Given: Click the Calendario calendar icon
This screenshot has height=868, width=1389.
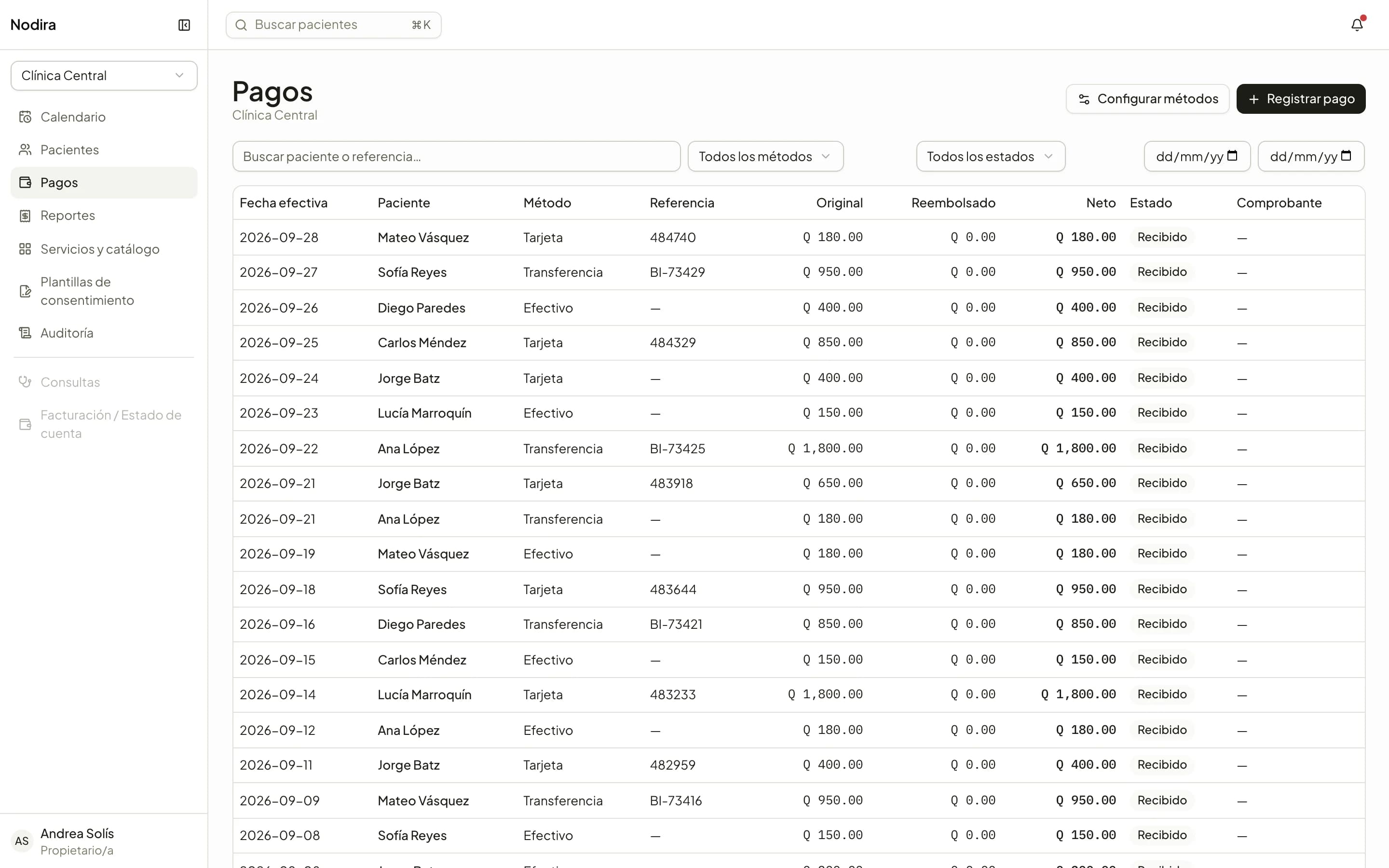Looking at the screenshot, I should point(25,117).
